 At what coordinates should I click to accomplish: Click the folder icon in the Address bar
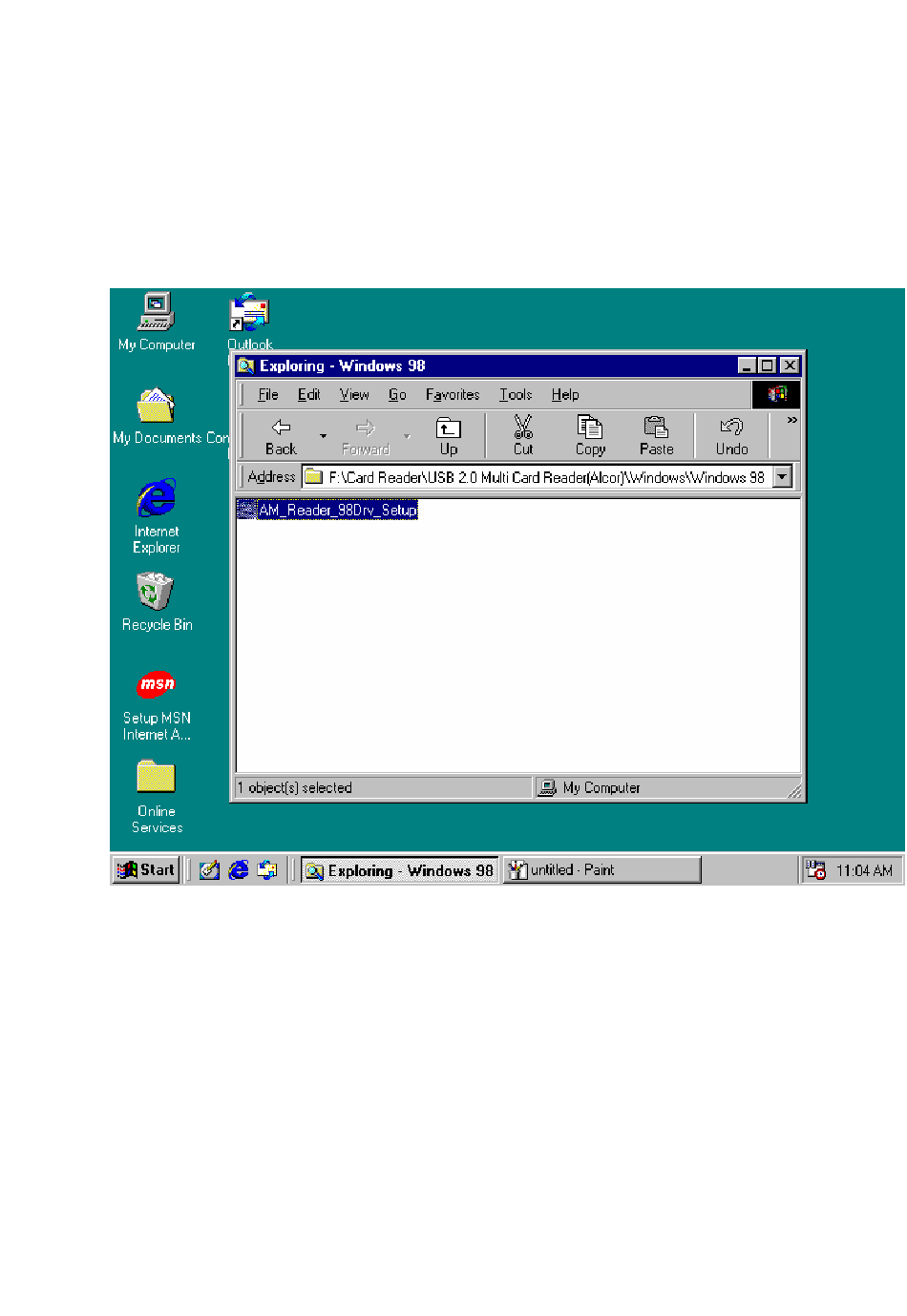click(x=313, y=476)
